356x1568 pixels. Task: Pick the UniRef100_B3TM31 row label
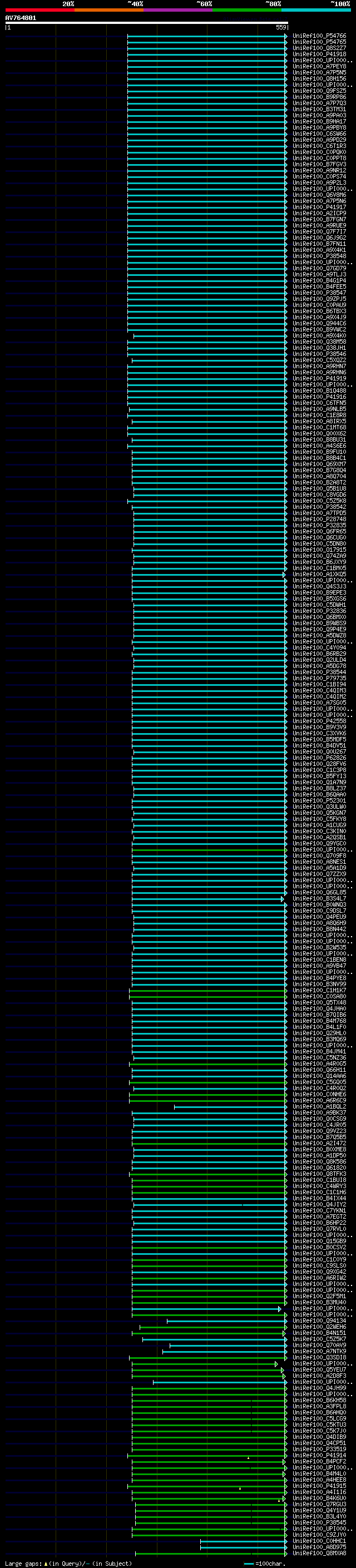pos(319,110)
